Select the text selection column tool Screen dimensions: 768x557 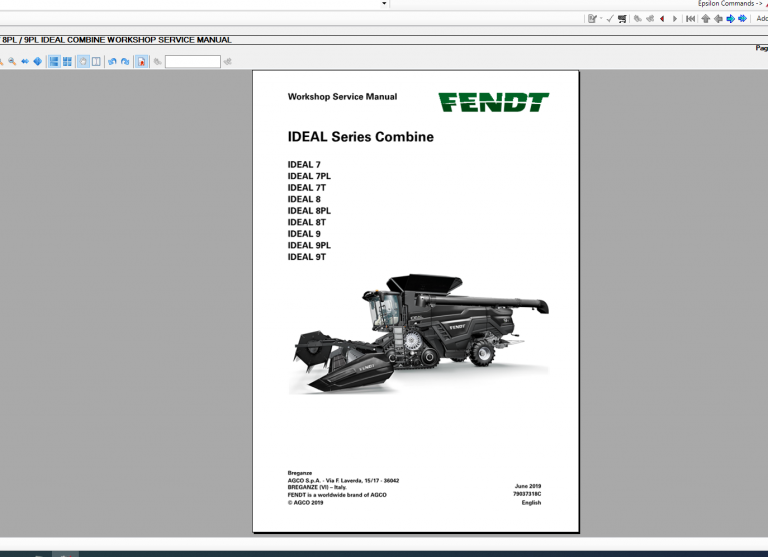point(96,61)
